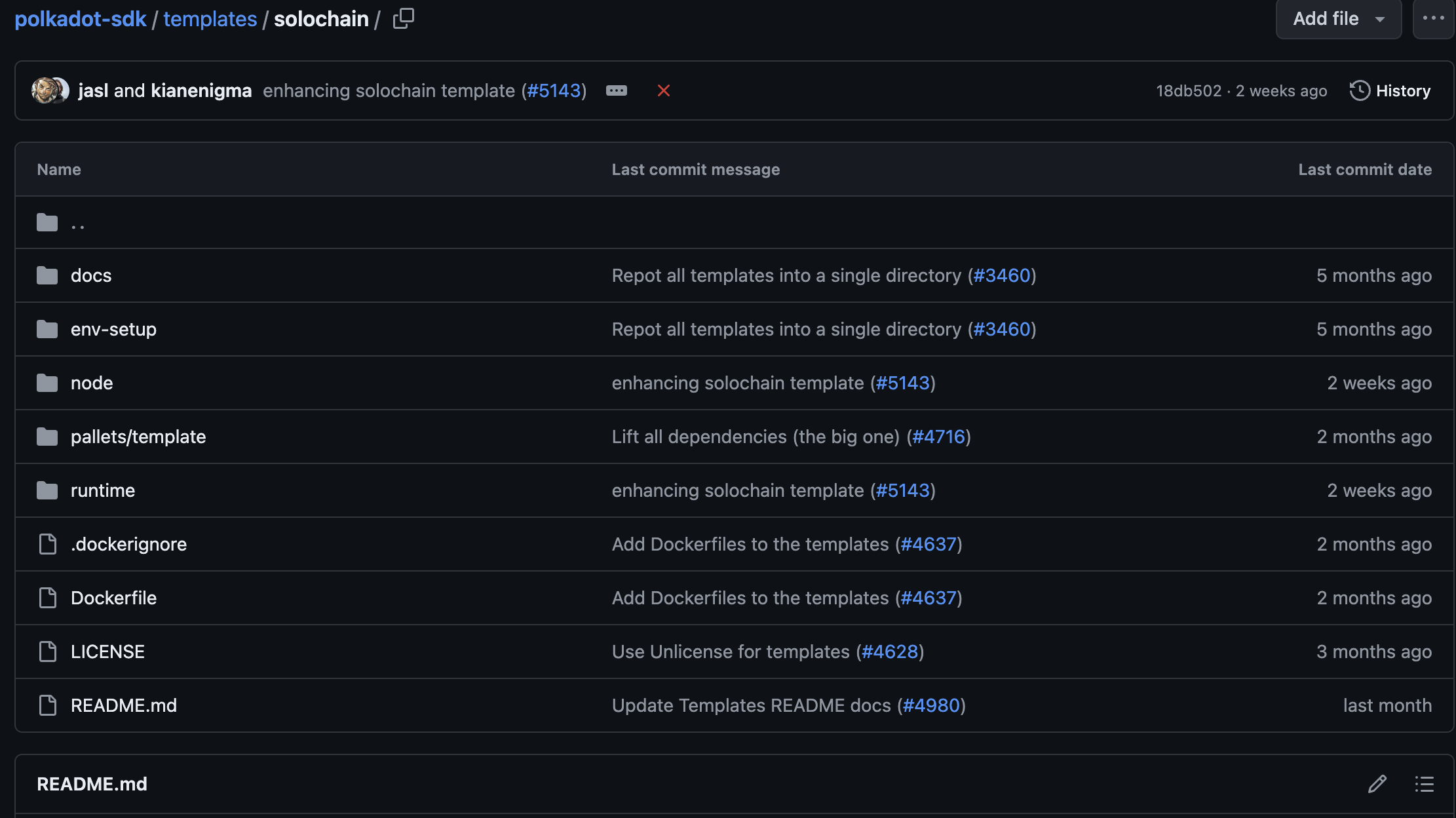The image size is (1456, 818).
Task: Click the parent directory folder icon
Action: pyautogui.click(x=47, y=223)
